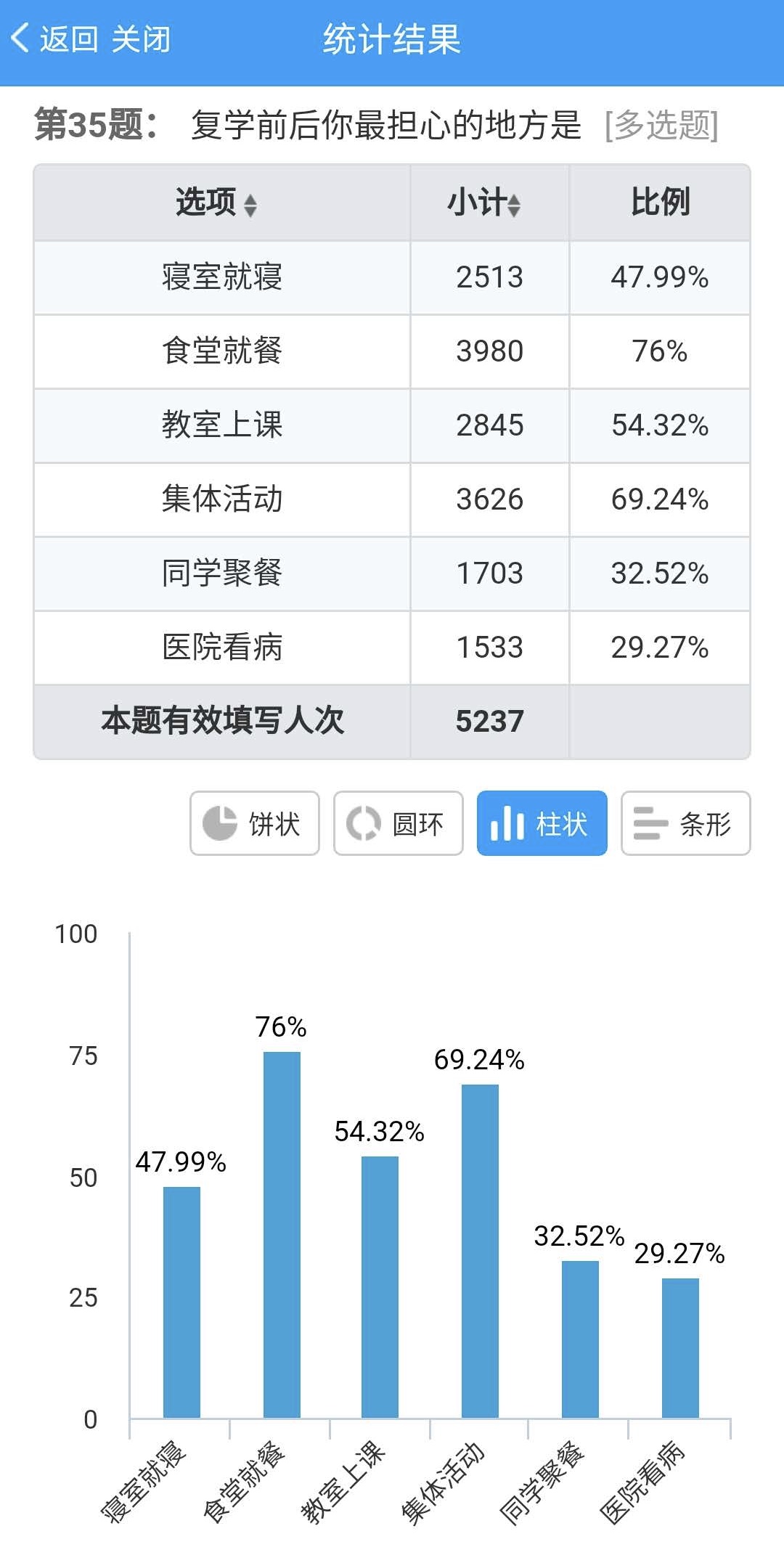Select the 同学聚餐 table row
784x1555 pixels.
point(222,574)
